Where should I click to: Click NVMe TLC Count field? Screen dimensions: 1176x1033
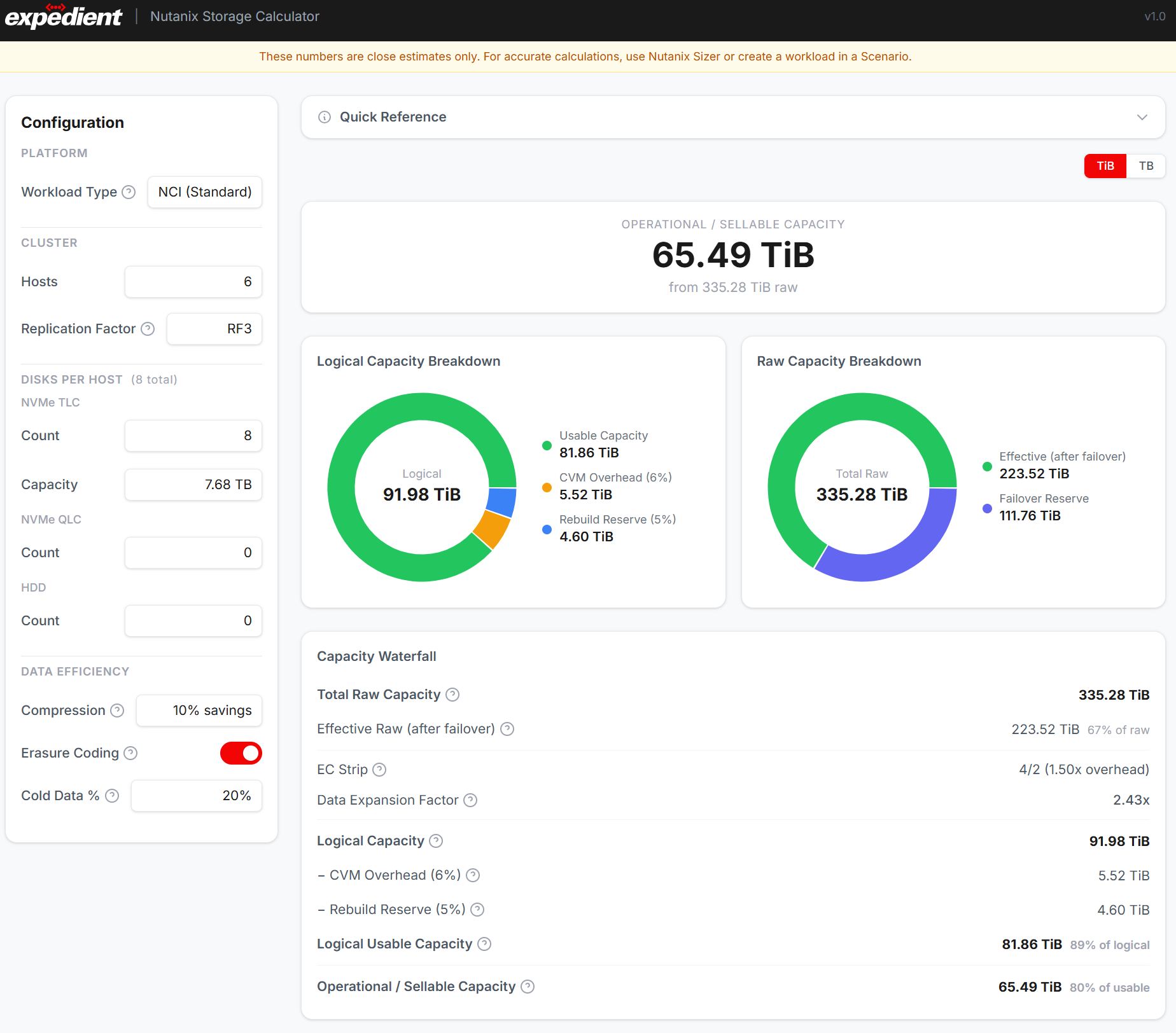coord(193,436)
